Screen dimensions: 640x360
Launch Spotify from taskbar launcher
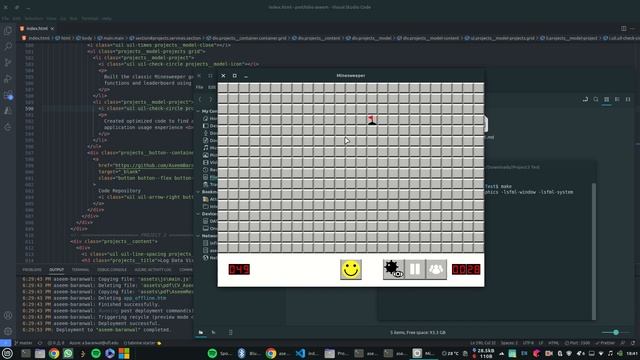click(x=96, y=353)
